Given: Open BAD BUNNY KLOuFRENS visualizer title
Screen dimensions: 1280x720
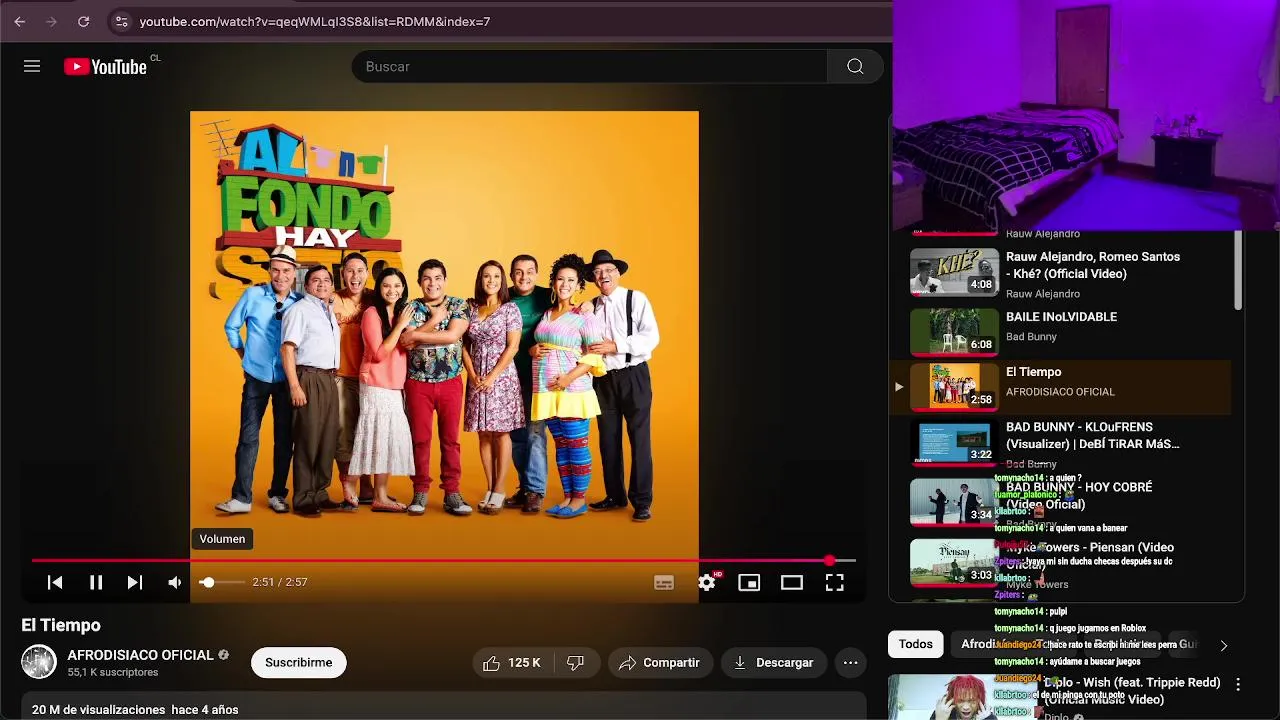Looking at the screenshot, I should click(1092, 435).
